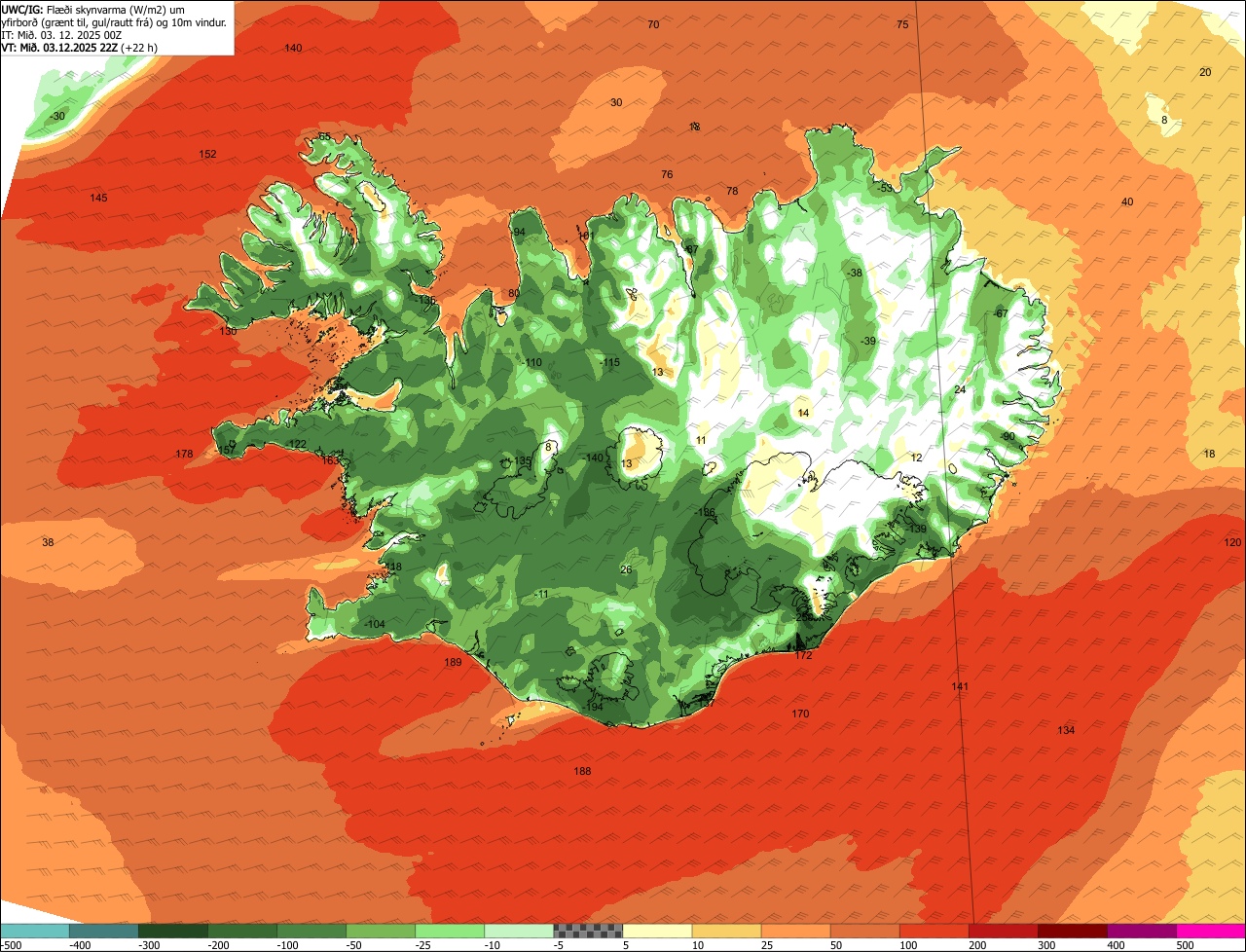Viewport: 1246px width, 952px height.
Task: Click the east coast value -67
Action: click(x=1000, y=312)
